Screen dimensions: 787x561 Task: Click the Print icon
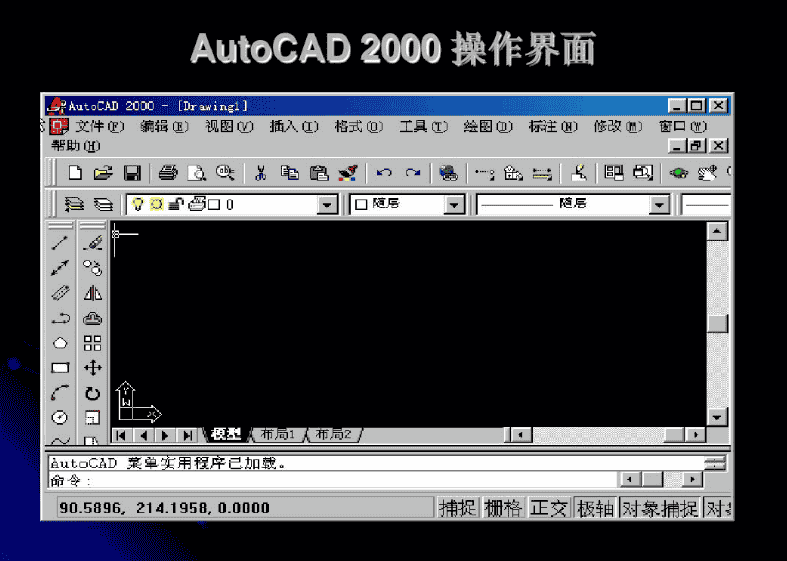click(x=168, y=173)
